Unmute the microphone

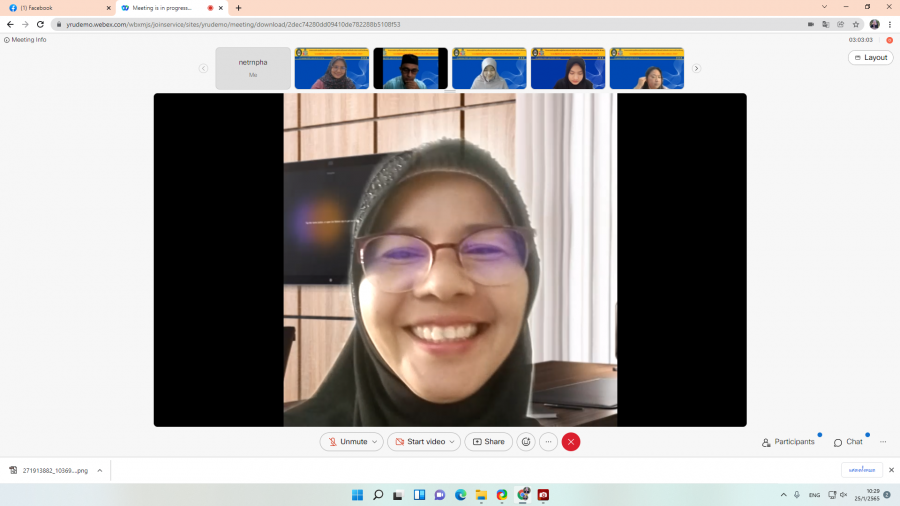coord(347,442)
